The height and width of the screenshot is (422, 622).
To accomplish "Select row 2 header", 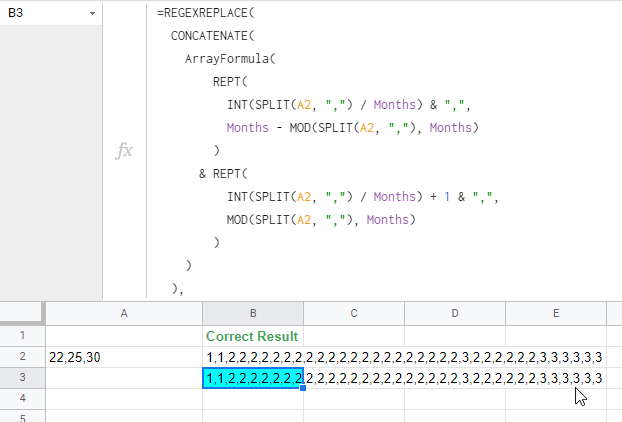I will pyautogui.click(x=23, y=357).
